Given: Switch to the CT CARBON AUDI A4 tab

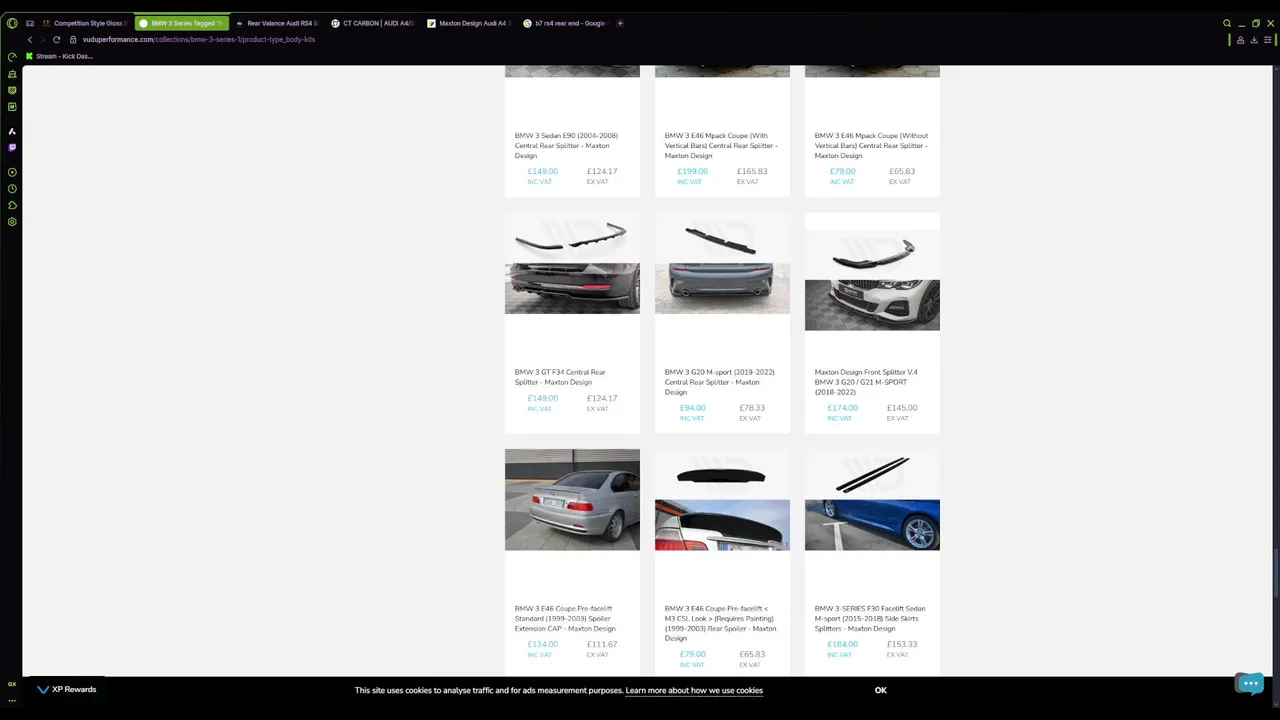Looking at the screenshot, I should [x=373, y=23].
